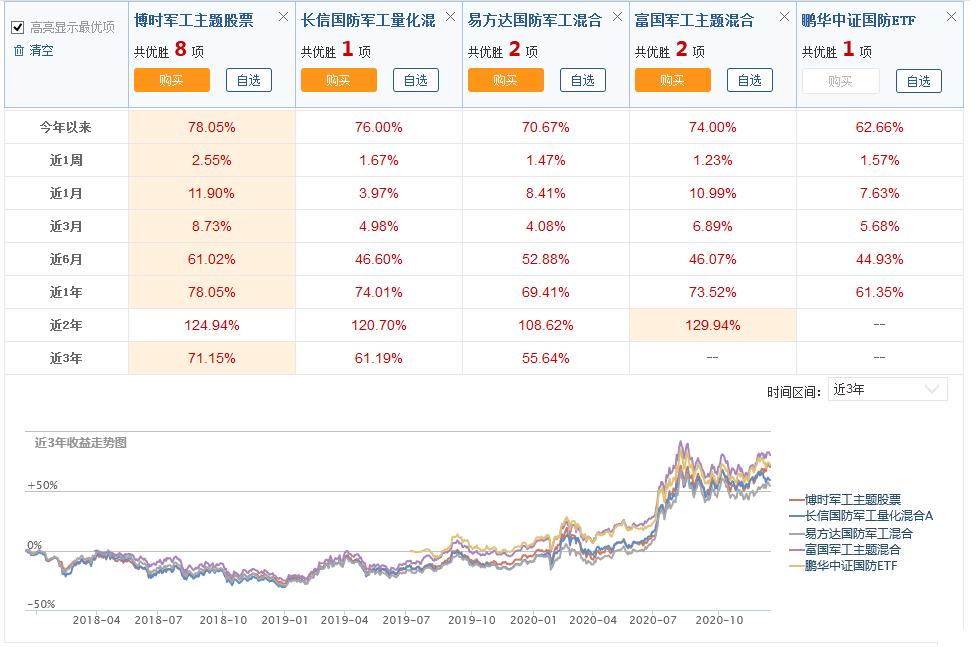Remove 鹏华中证国防ETF column
The width and height of the screenshot is (977, 647).
(952, 17)
